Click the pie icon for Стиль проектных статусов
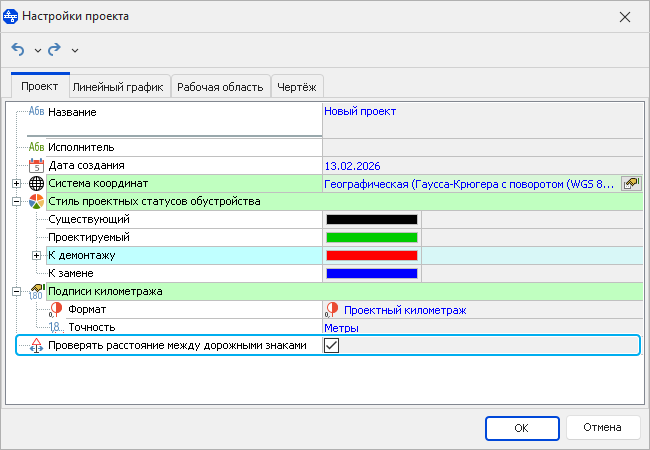Image resolution: width=650 pixels, height=450 pixels. (x=37, y=201)
